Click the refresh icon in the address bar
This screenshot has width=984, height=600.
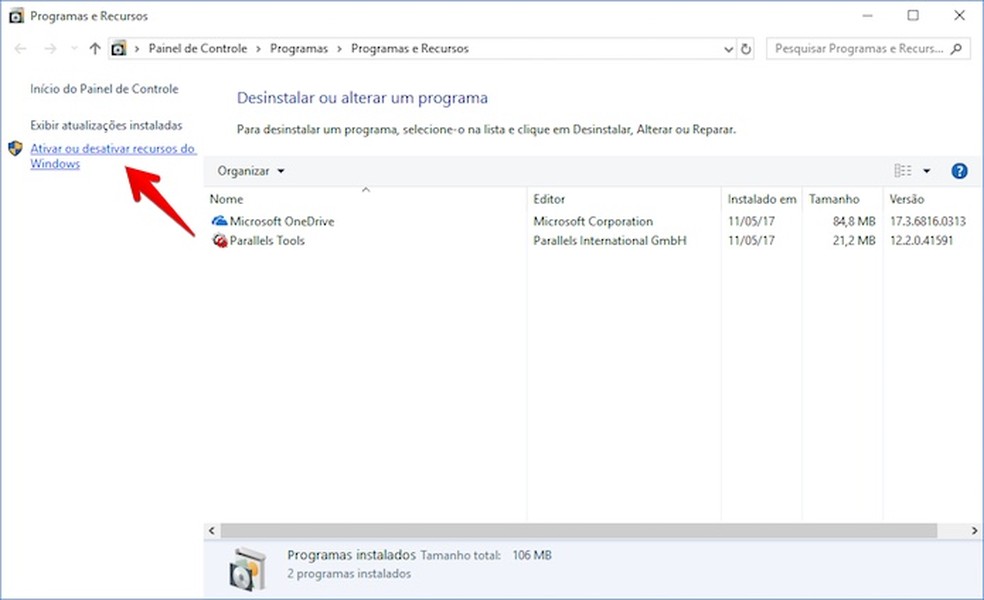tap(745, 47)
